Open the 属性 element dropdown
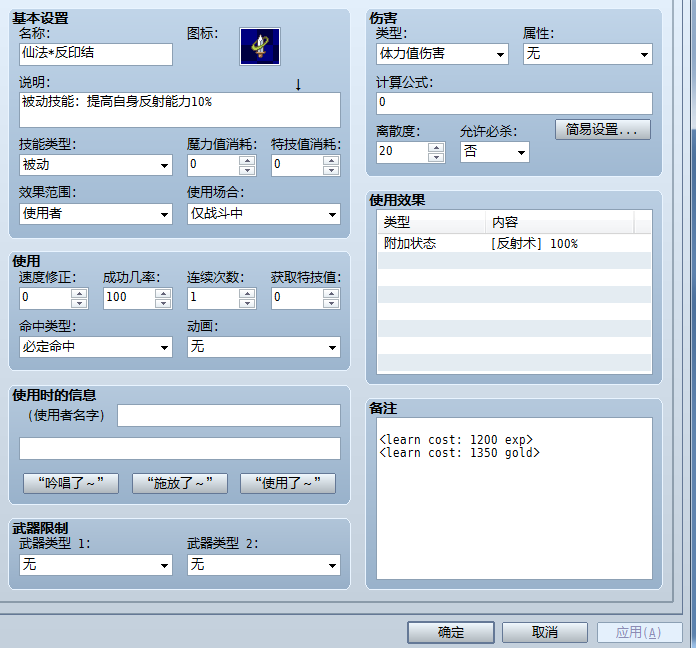 pyautogui.click(x=588, y=54)
